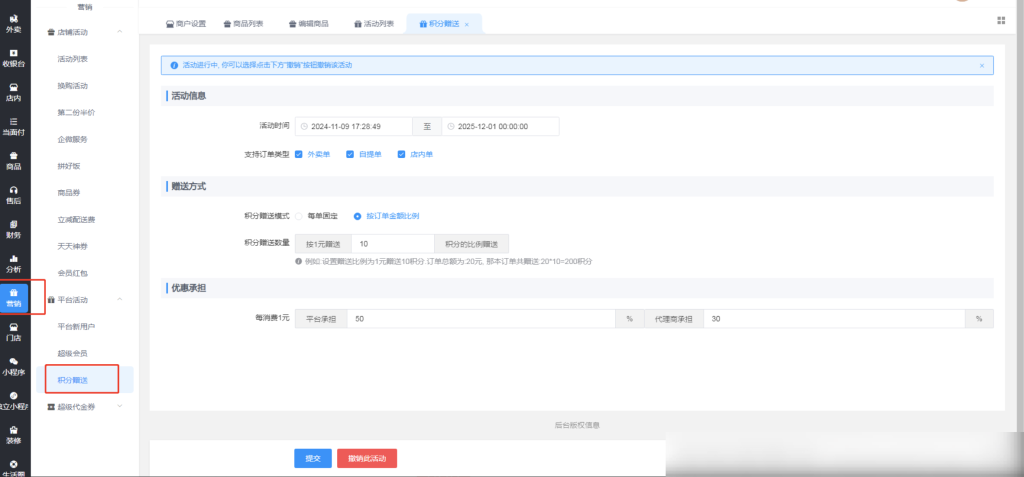1024x477 pixels.
Task: Collapse the 平台活动 menu group
Action: pyautogui.click(x=120, y=299)
